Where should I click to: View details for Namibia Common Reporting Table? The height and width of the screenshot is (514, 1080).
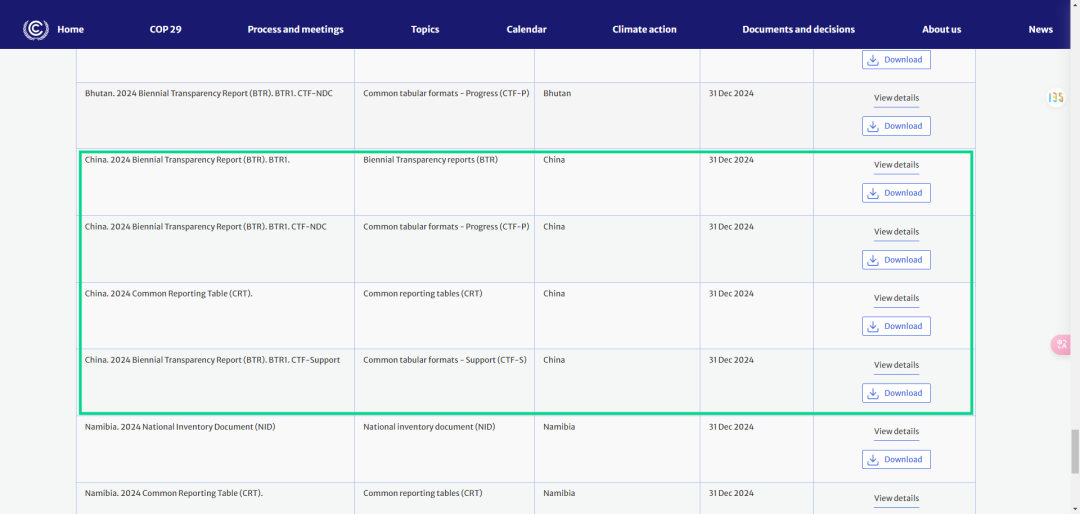[x=896, y=498]
